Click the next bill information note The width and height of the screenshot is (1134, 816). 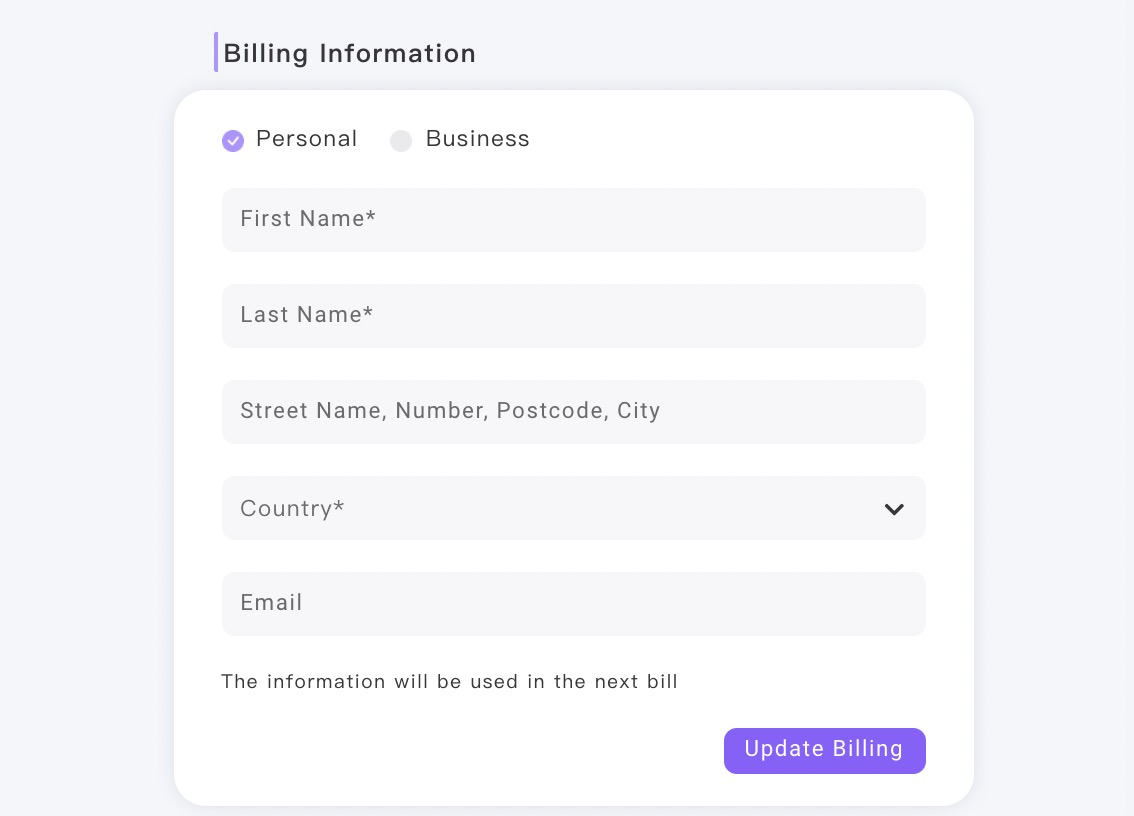[x=449, y=681]
